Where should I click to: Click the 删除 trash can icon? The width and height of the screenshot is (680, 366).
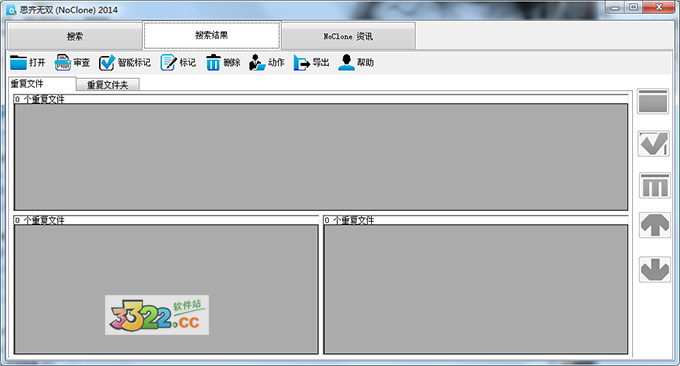point(213,62)
